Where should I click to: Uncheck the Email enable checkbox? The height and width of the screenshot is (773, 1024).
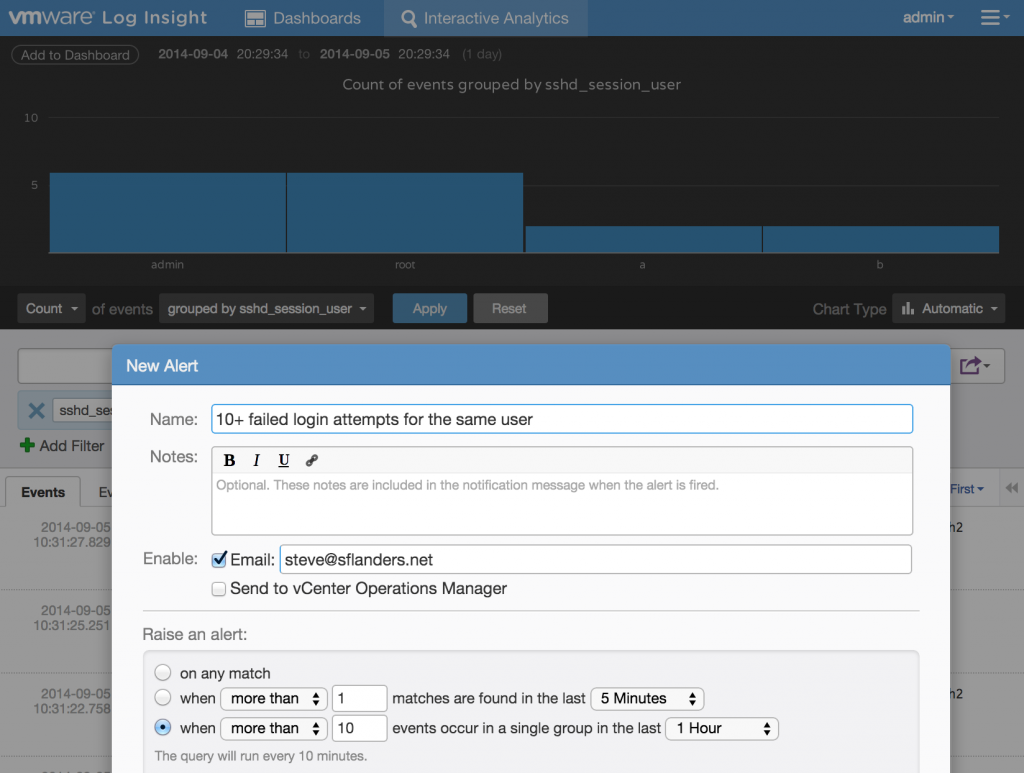click(219, 559)
